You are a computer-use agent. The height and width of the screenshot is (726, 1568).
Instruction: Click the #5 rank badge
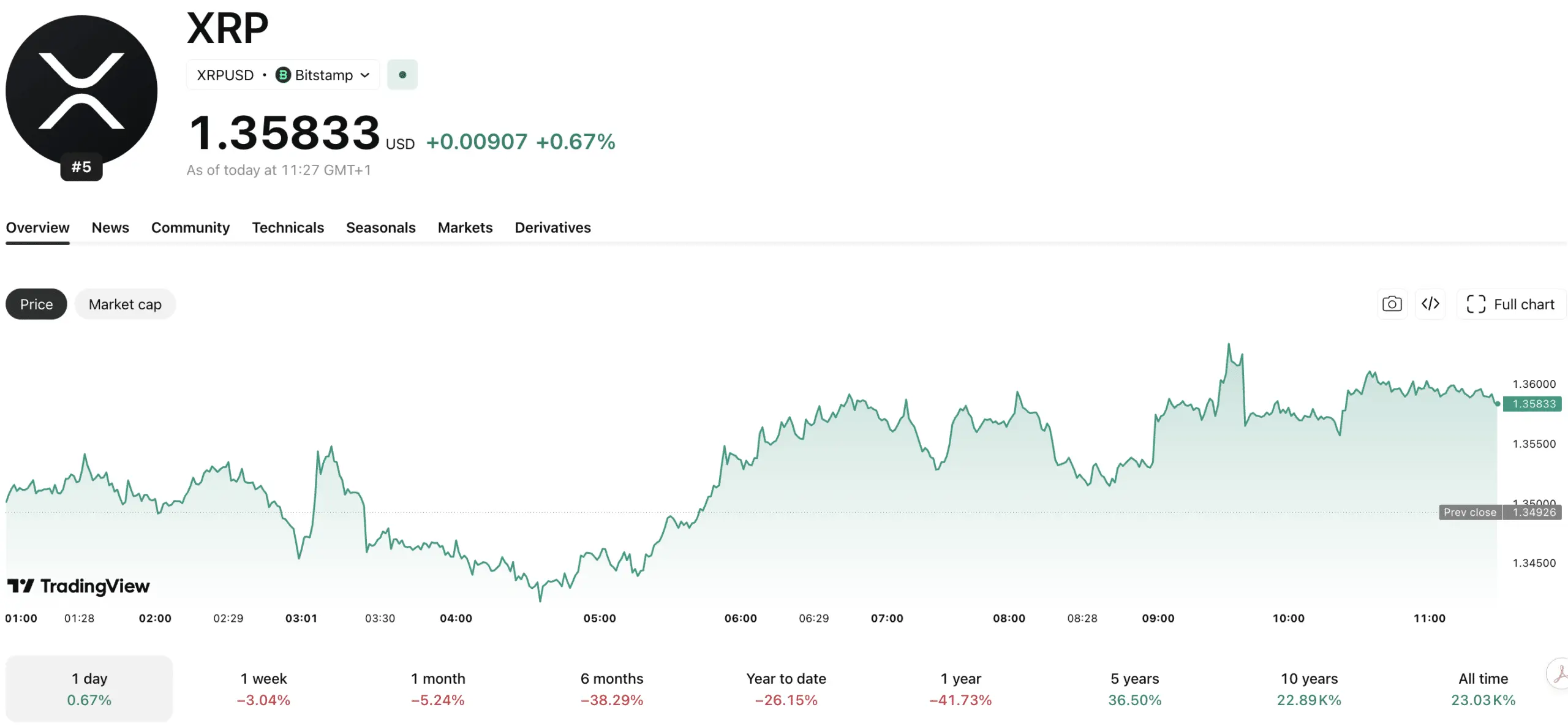tap(81, 167)
